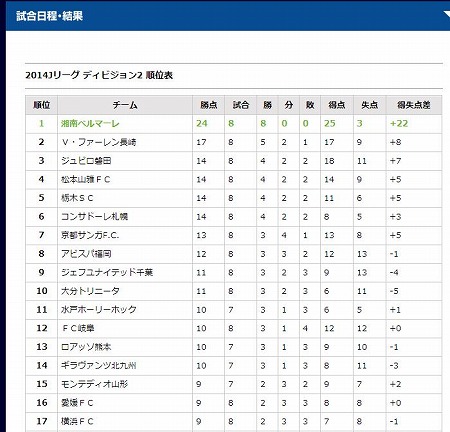Select the ジュビロ磐田 team name
450x432 pixels.
[x=86, y=161]
